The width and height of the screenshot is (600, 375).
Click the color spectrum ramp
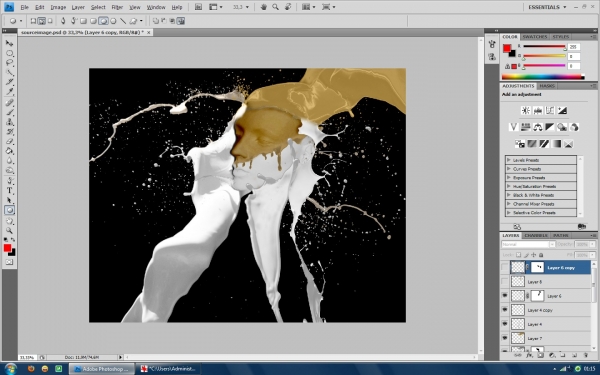pos(543,77)
